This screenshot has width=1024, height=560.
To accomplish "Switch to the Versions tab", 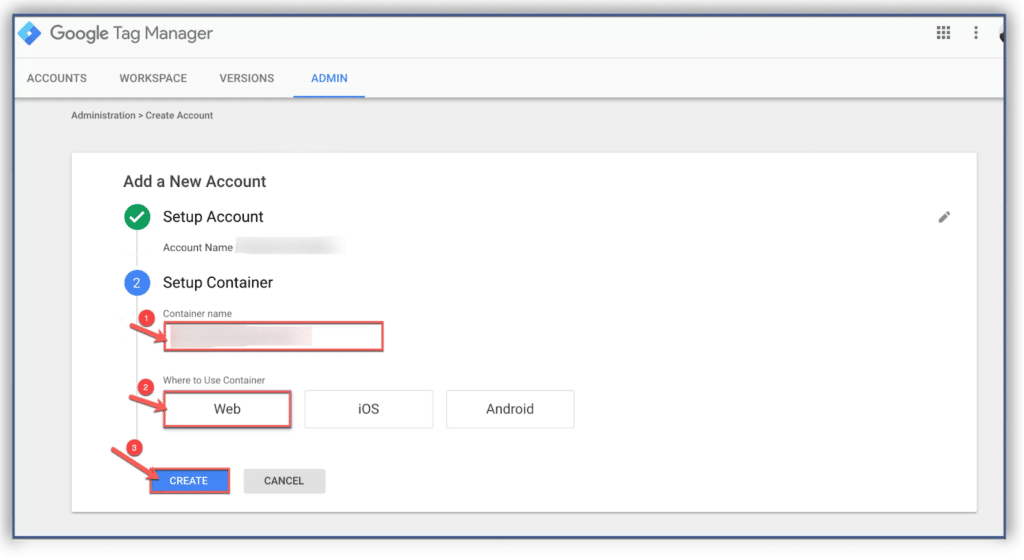I will tap(247, 78).
